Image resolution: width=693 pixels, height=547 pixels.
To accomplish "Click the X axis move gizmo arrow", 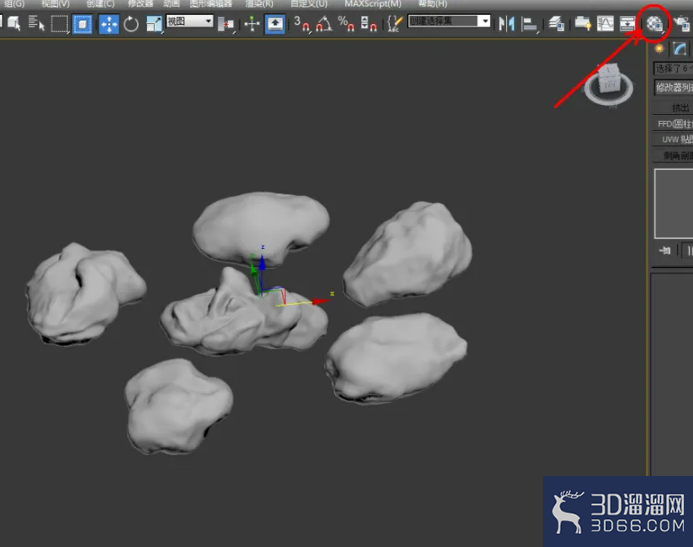I will [x=320, y=301].
